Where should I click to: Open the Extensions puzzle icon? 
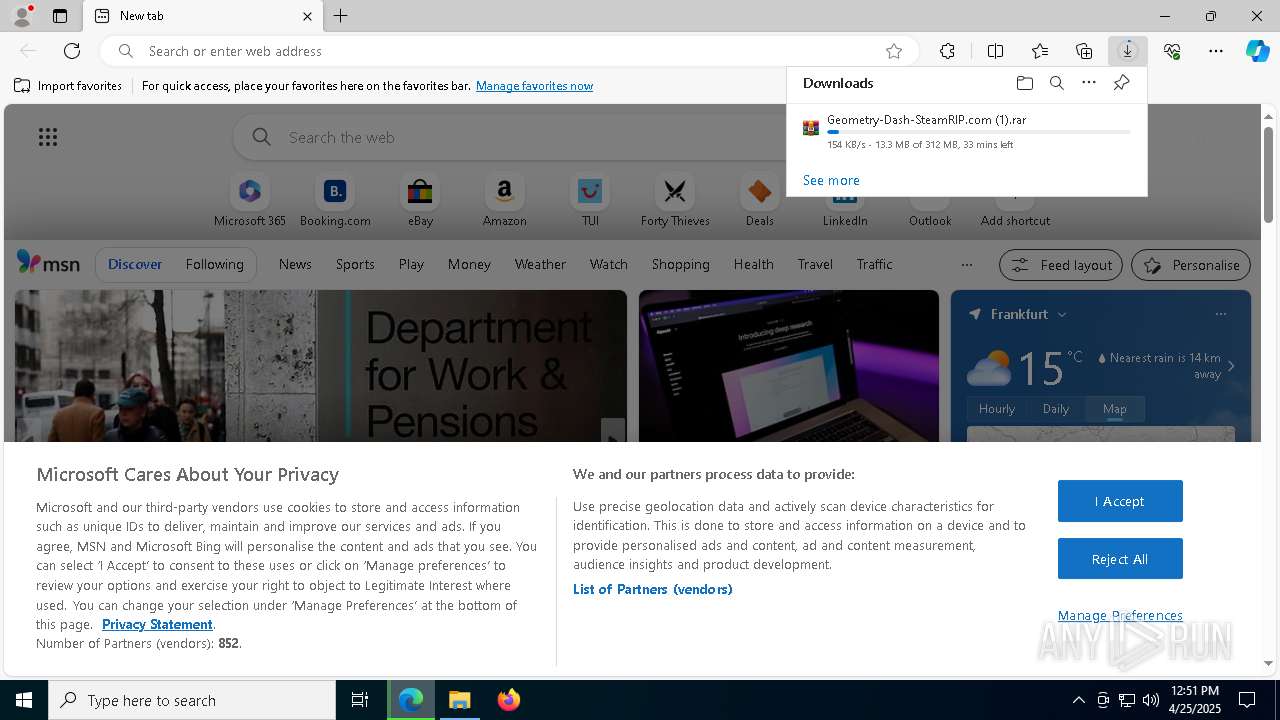947,51
